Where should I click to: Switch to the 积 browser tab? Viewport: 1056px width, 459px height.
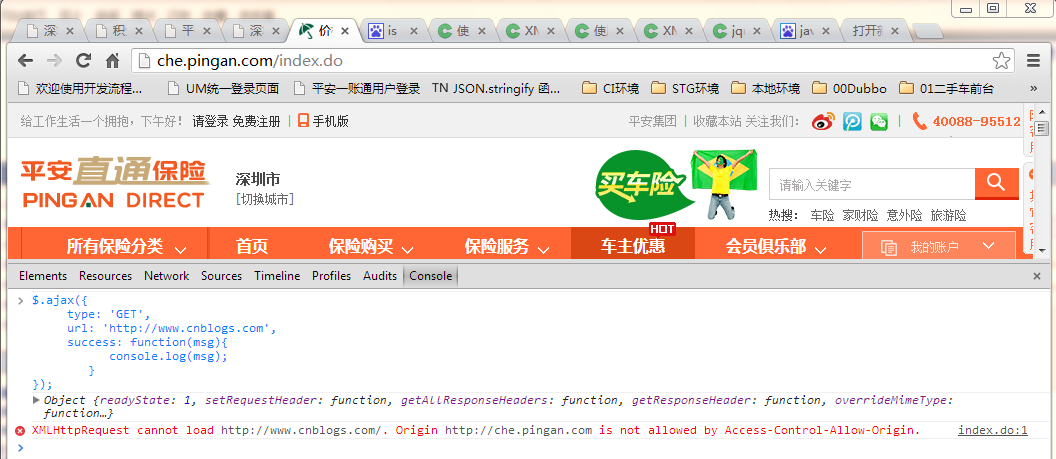click(x=118, y=31)
